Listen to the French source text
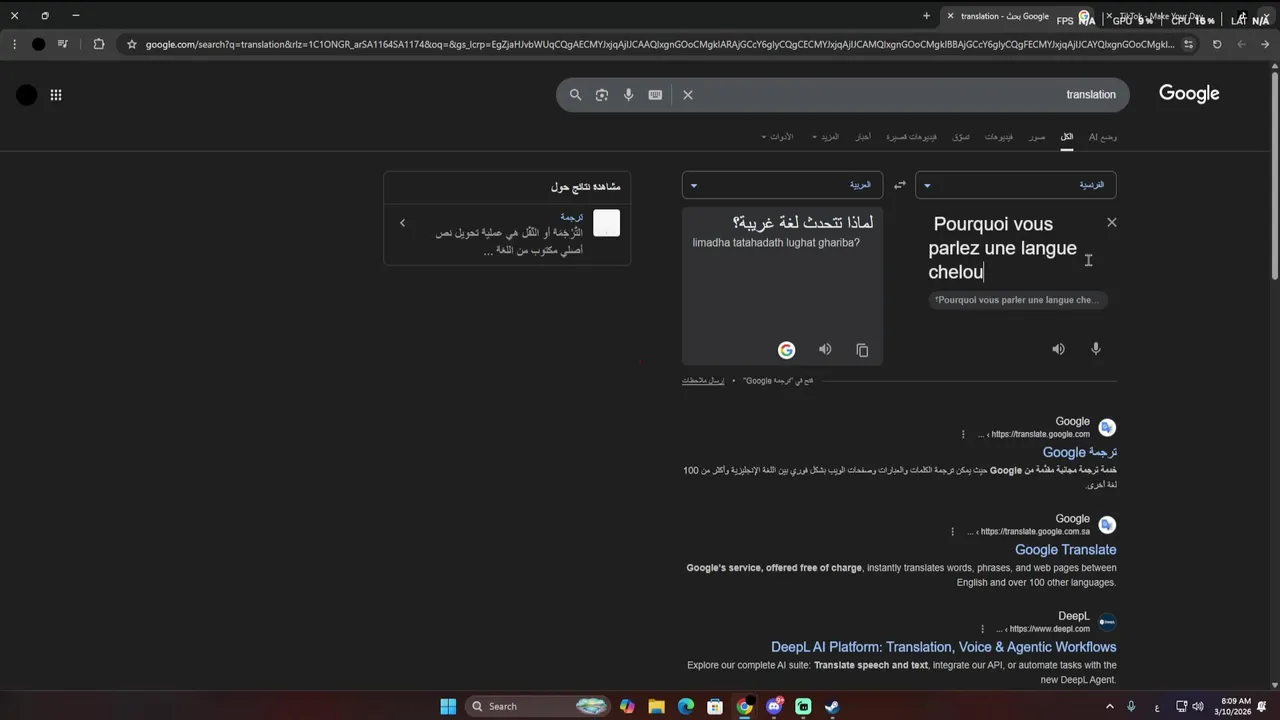 click(x=1058, y=349)
